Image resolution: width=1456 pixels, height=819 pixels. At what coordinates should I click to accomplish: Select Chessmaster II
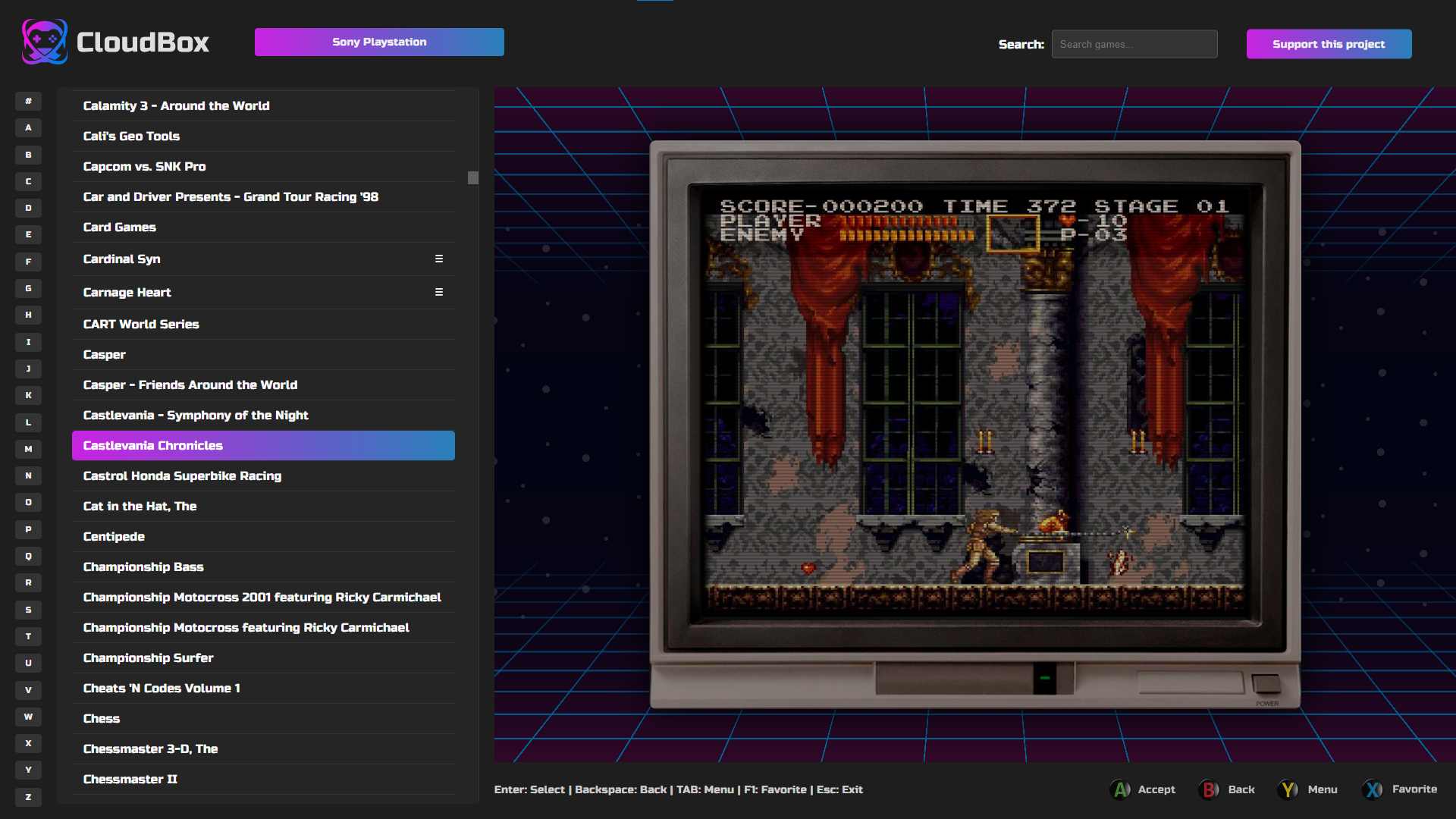pyautogui.click(x=263, y=779)
